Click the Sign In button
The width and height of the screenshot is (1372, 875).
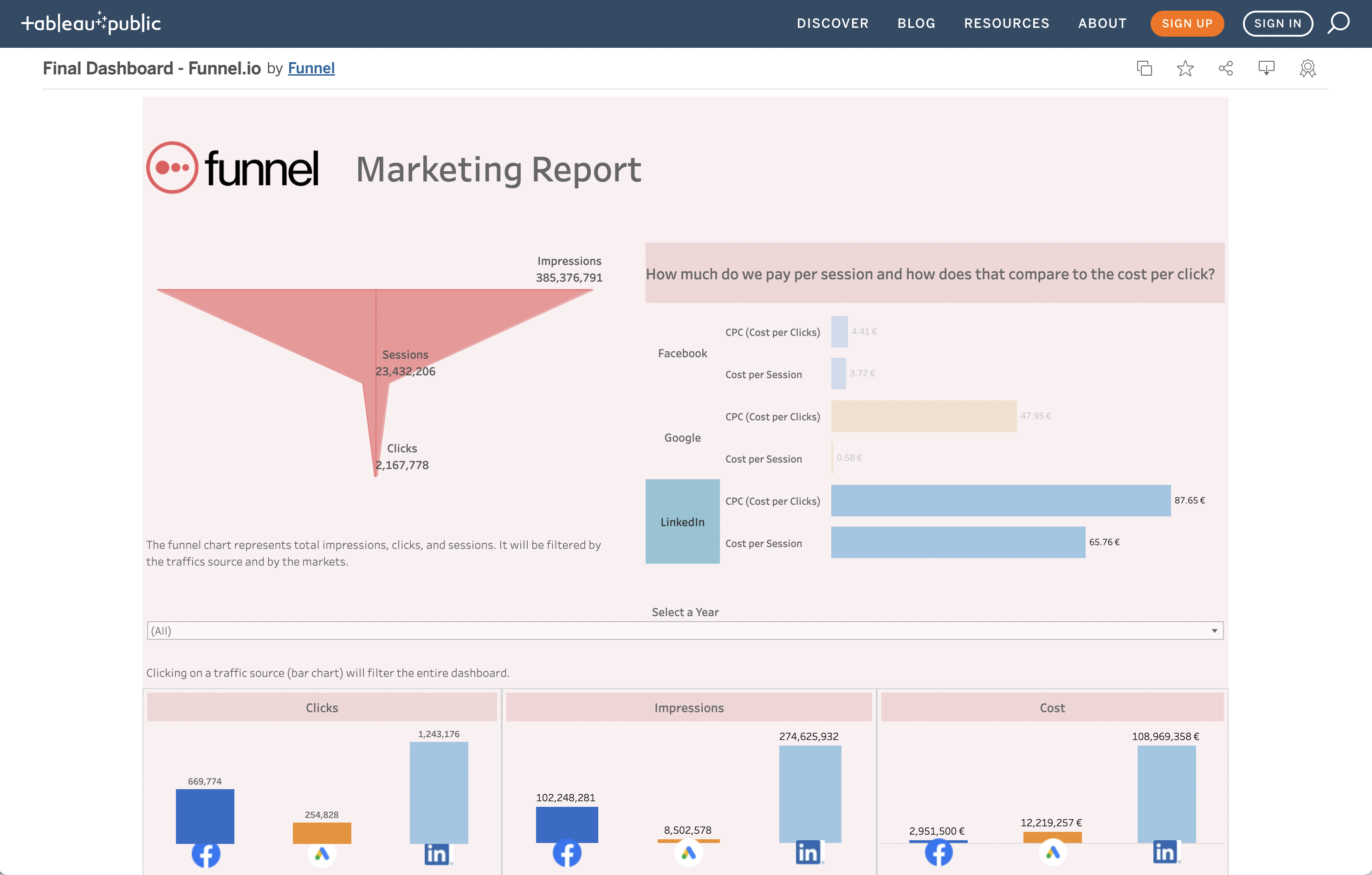(x=1277, y=23)
